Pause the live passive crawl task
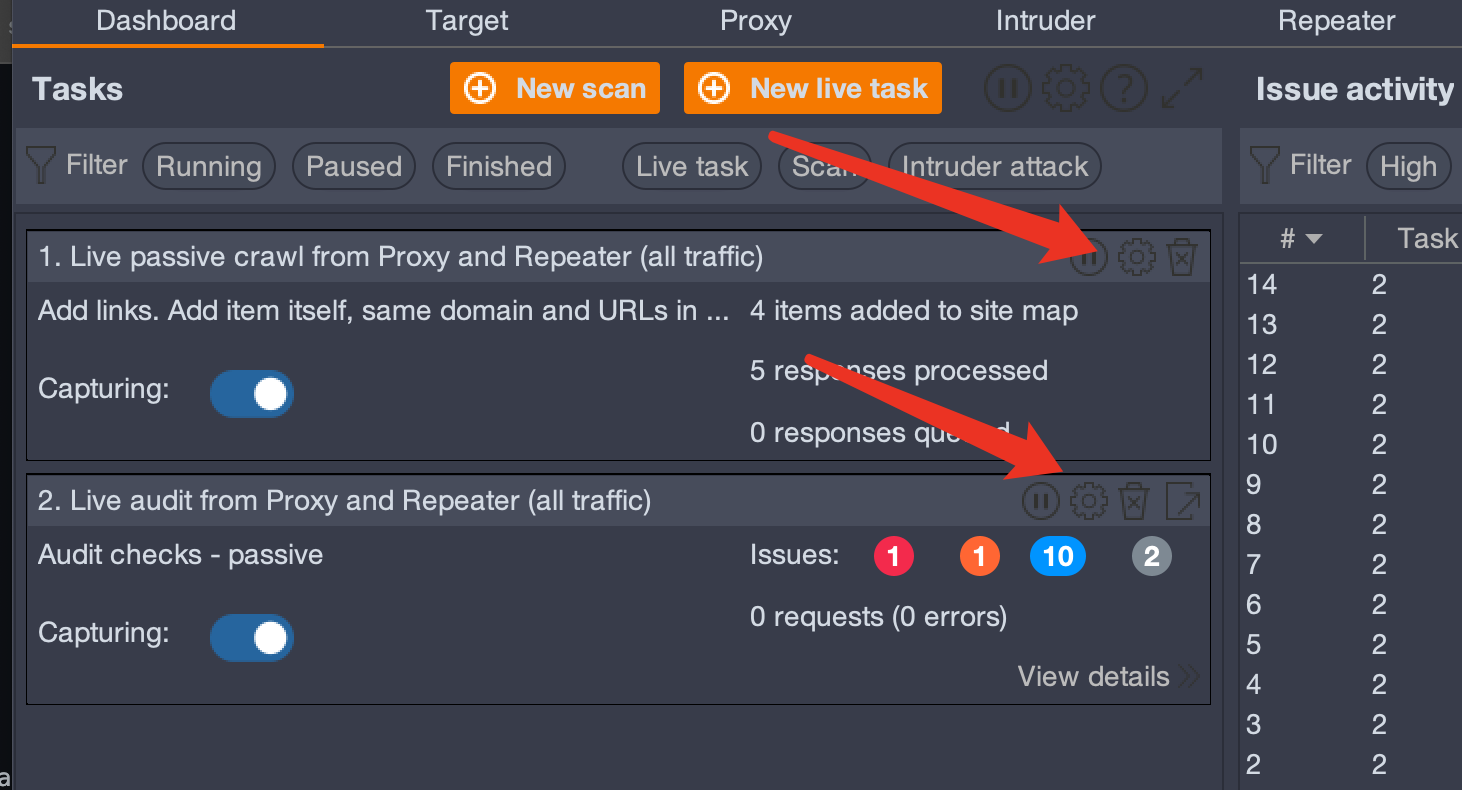The width and height of the screenshot is (1462, 790). (1090, 258)
